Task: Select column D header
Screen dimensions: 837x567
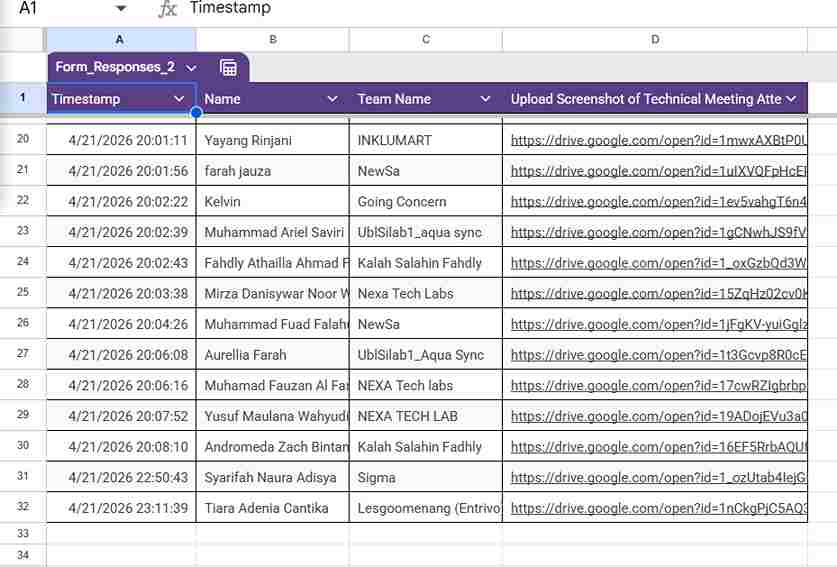Action: click(655, 40)
